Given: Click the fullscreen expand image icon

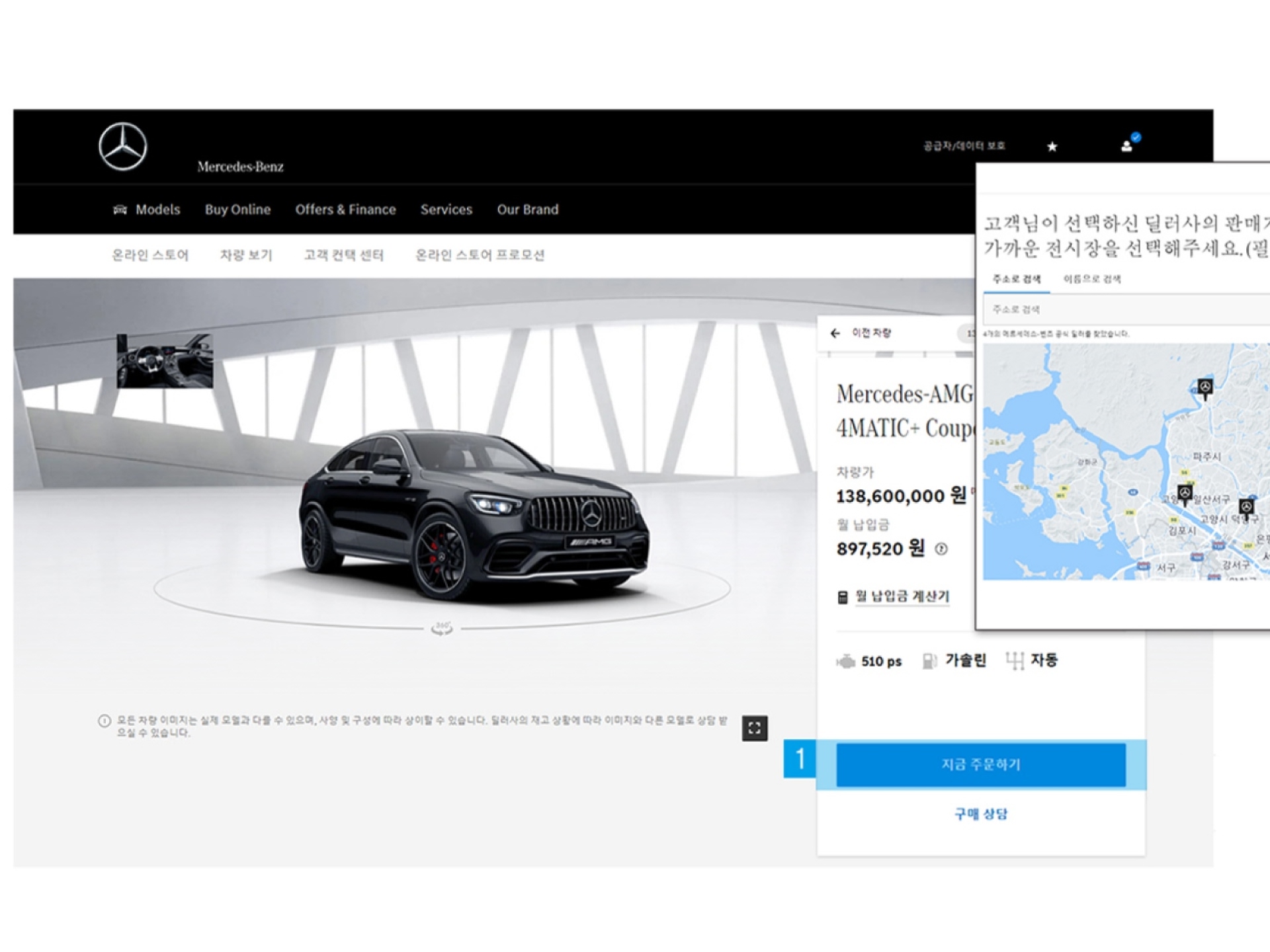Looking at the screenshot, I should tap(754, 728).
